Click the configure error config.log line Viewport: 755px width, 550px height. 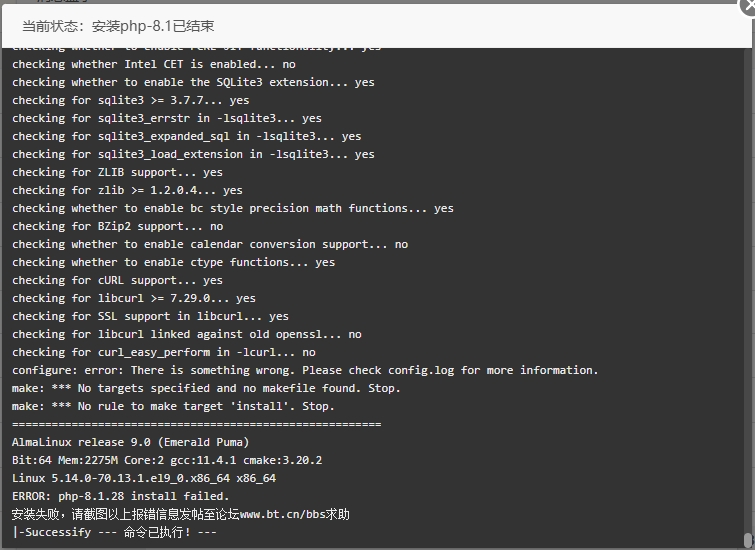click(x=305, y=370)
